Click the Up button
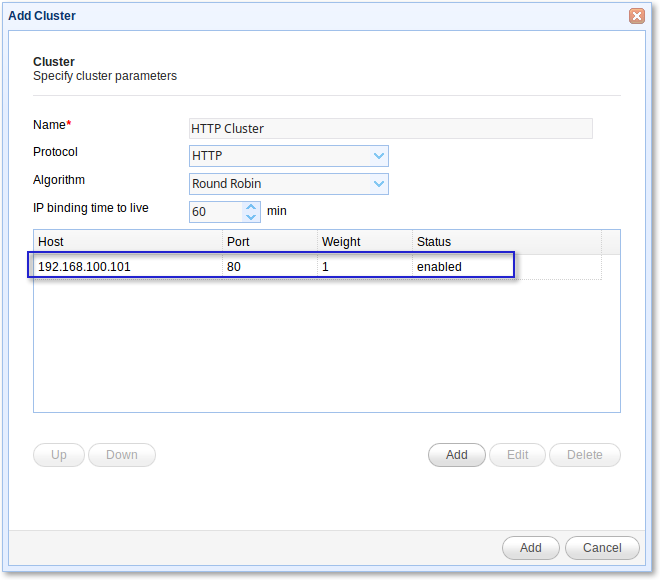 [x=59, y=455]
